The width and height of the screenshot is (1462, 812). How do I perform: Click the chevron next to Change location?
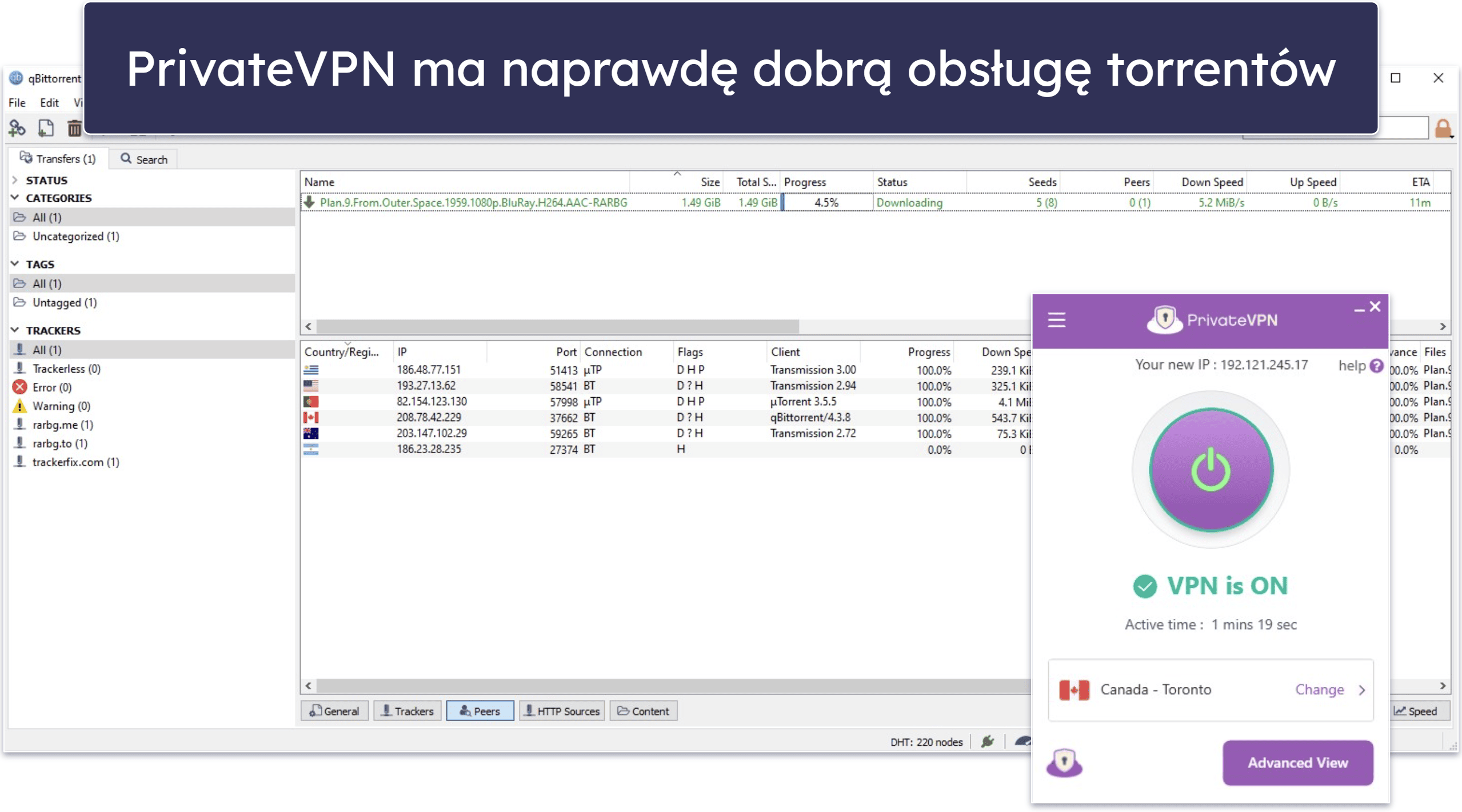(x=1362, y=690)
